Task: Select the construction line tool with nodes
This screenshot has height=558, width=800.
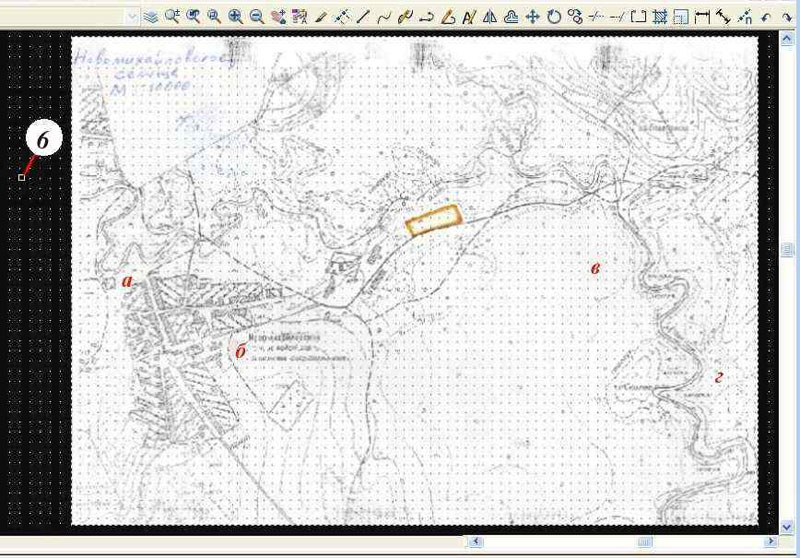Action: tap(342, 17)
